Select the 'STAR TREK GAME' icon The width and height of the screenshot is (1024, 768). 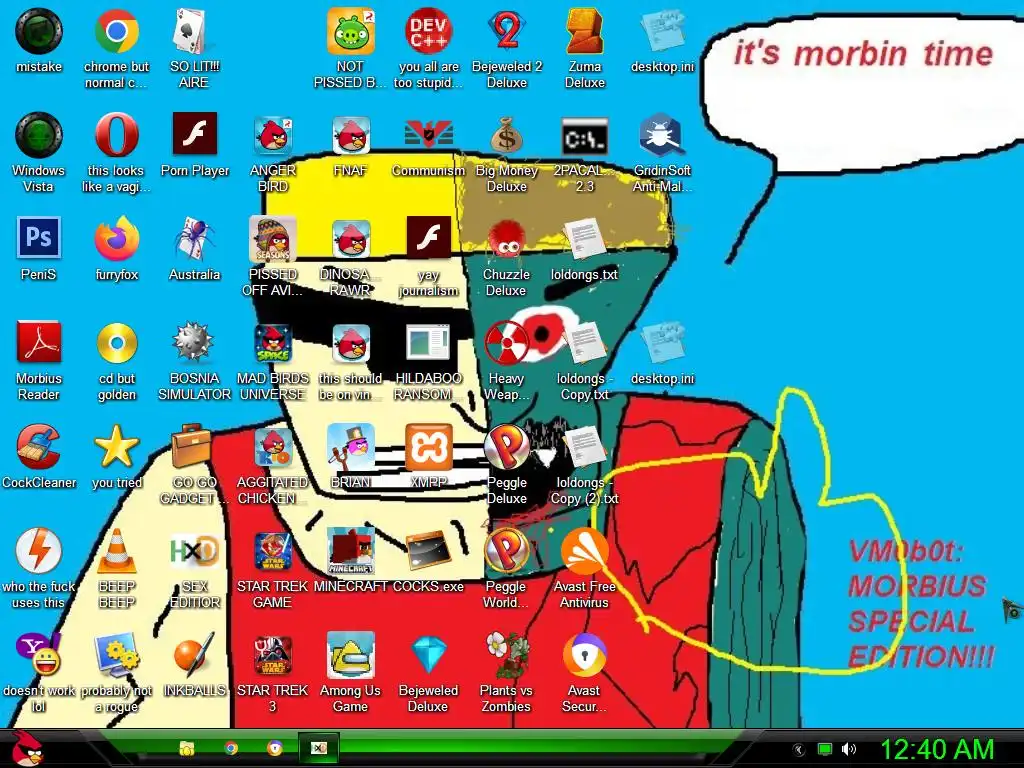coord(273,552)
